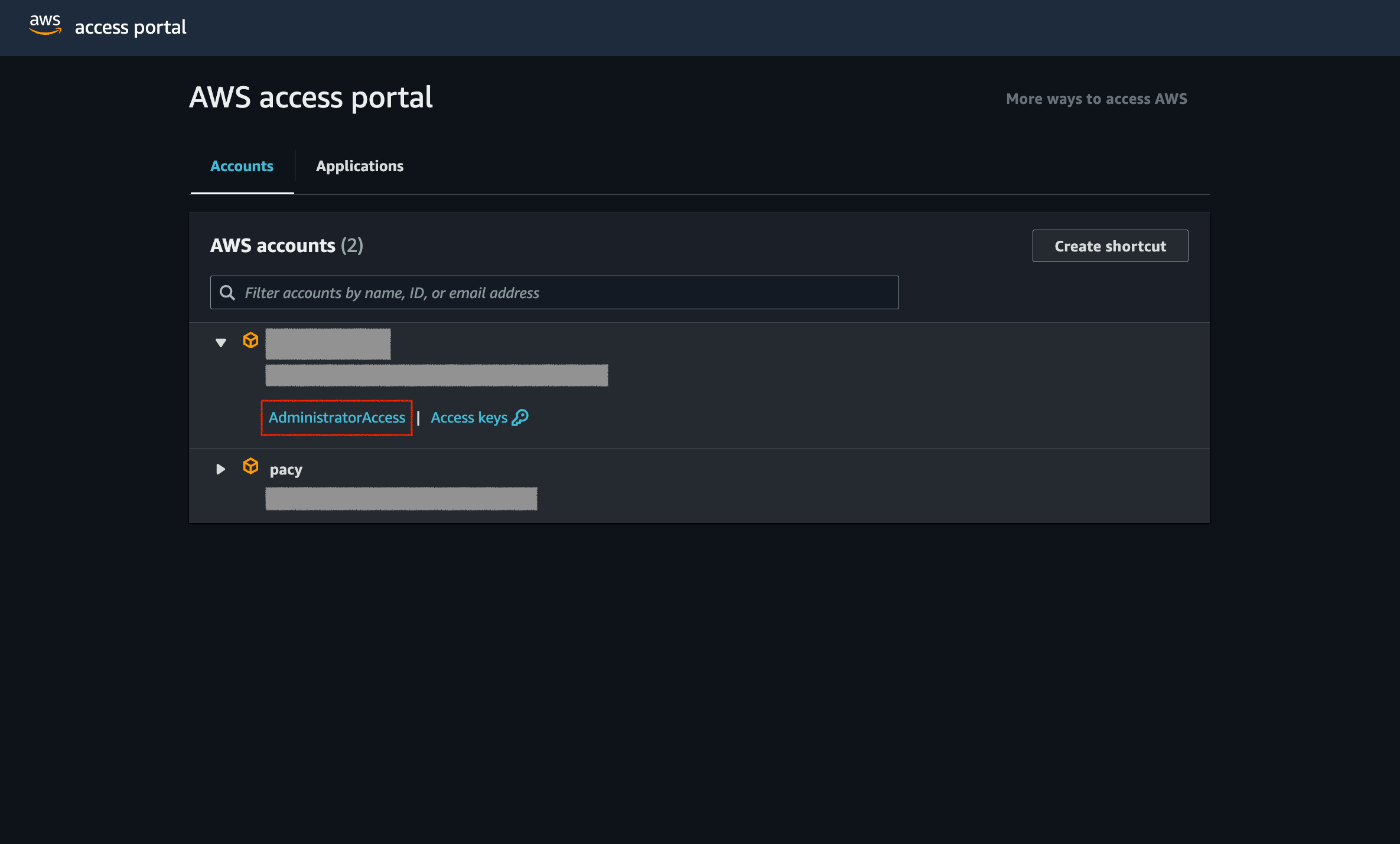1400x844 pixels.
Task: Expand the pacy account row
Action: pyautogui.click(x=221, y=469)
